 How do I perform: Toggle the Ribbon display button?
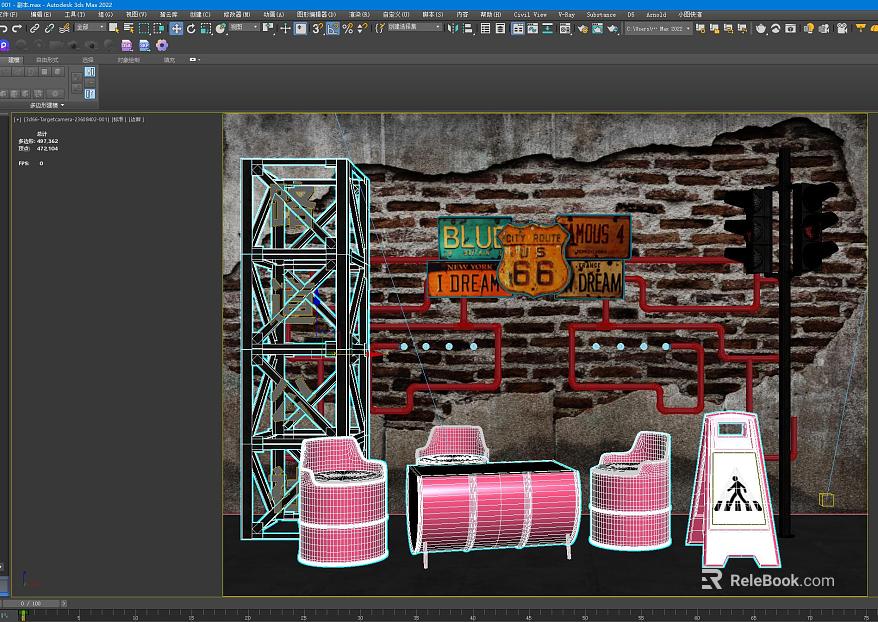click(x=517, y=28)
